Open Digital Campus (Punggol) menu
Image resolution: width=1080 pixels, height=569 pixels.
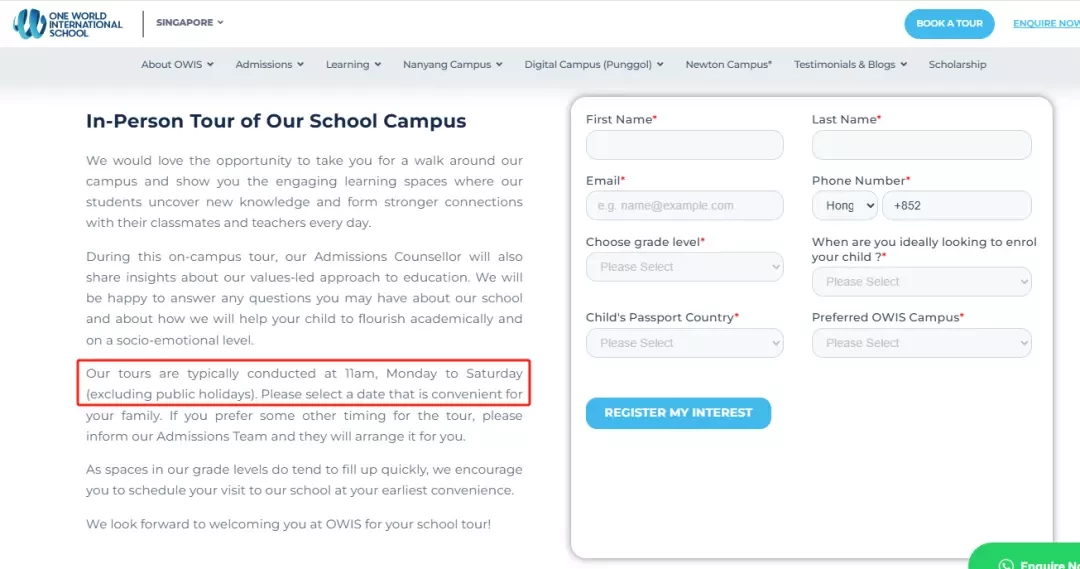click(594, 64)
